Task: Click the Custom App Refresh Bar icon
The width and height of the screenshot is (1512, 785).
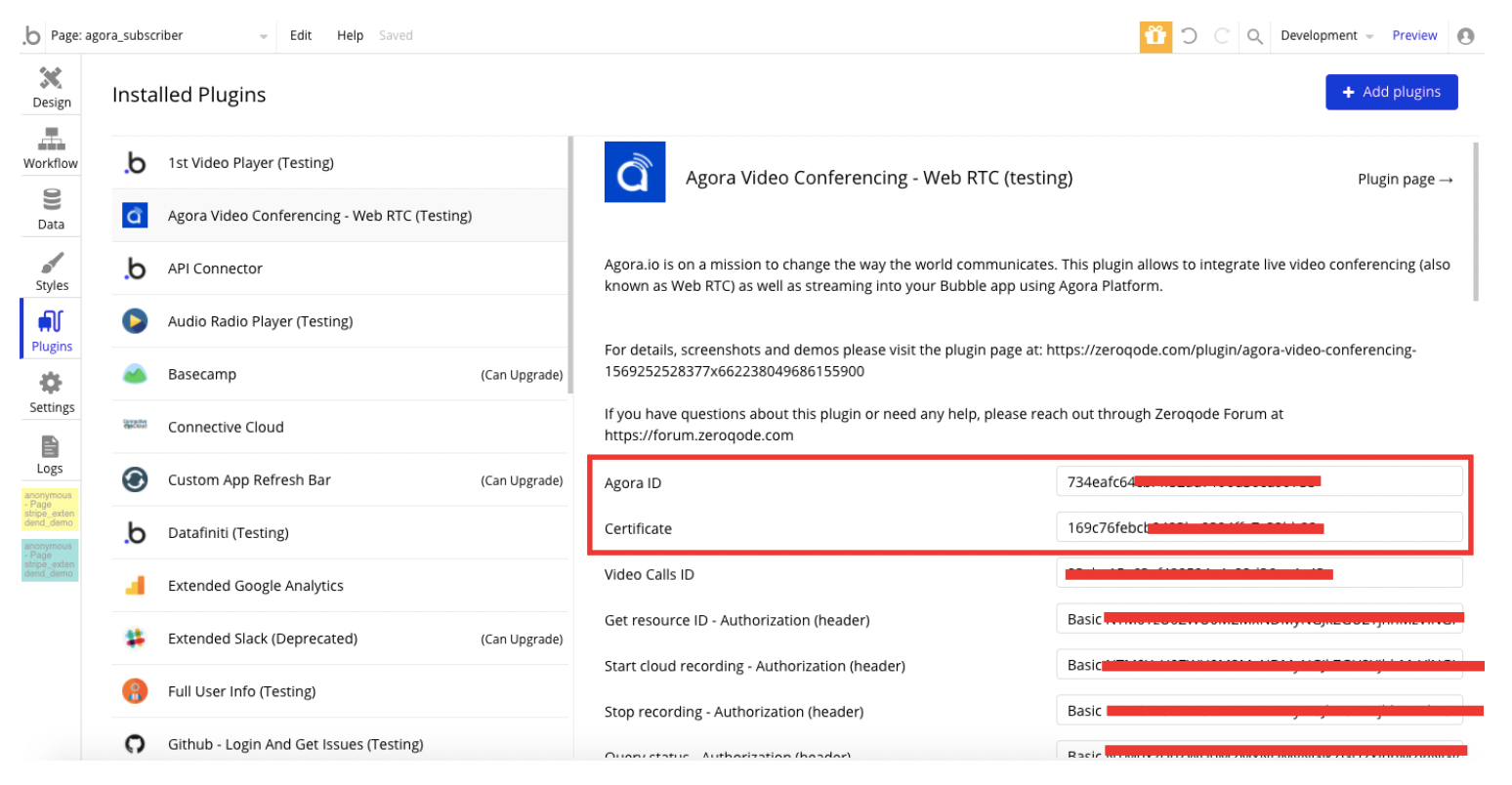Action: [135, 480]
